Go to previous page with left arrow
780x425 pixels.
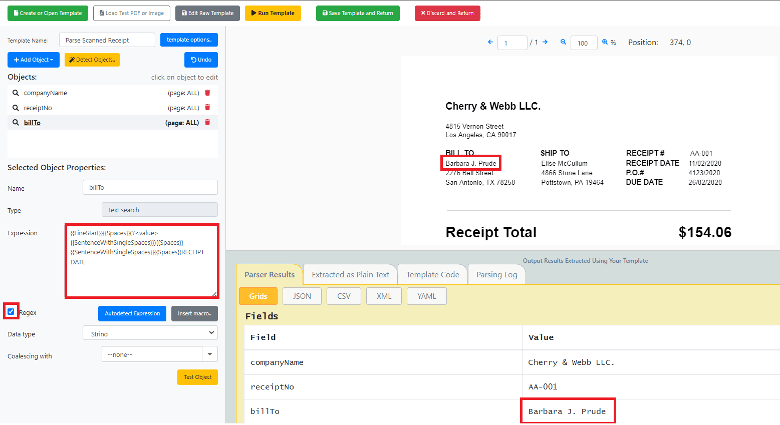point(490,42)
